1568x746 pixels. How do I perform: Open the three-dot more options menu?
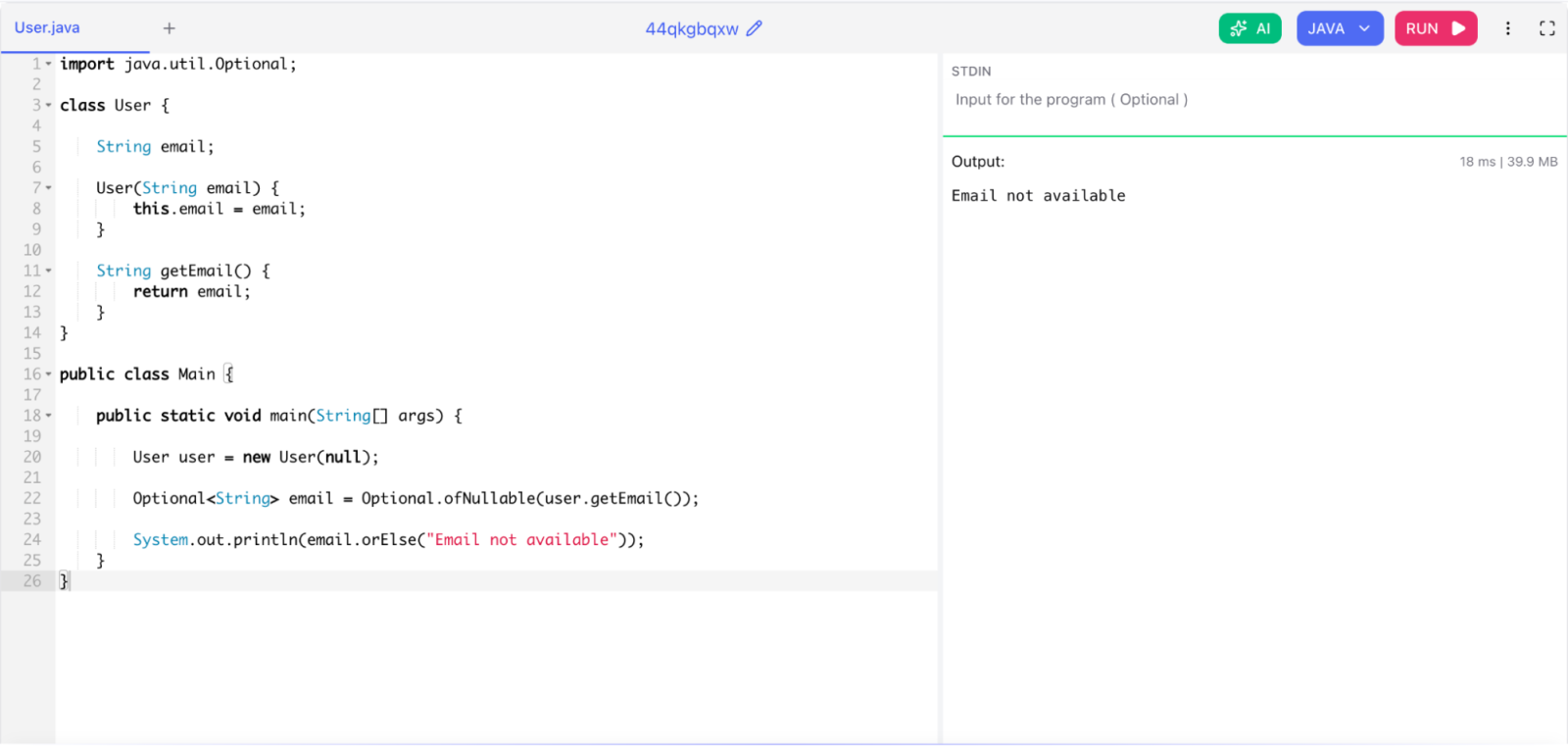(x=1507, y=28)
